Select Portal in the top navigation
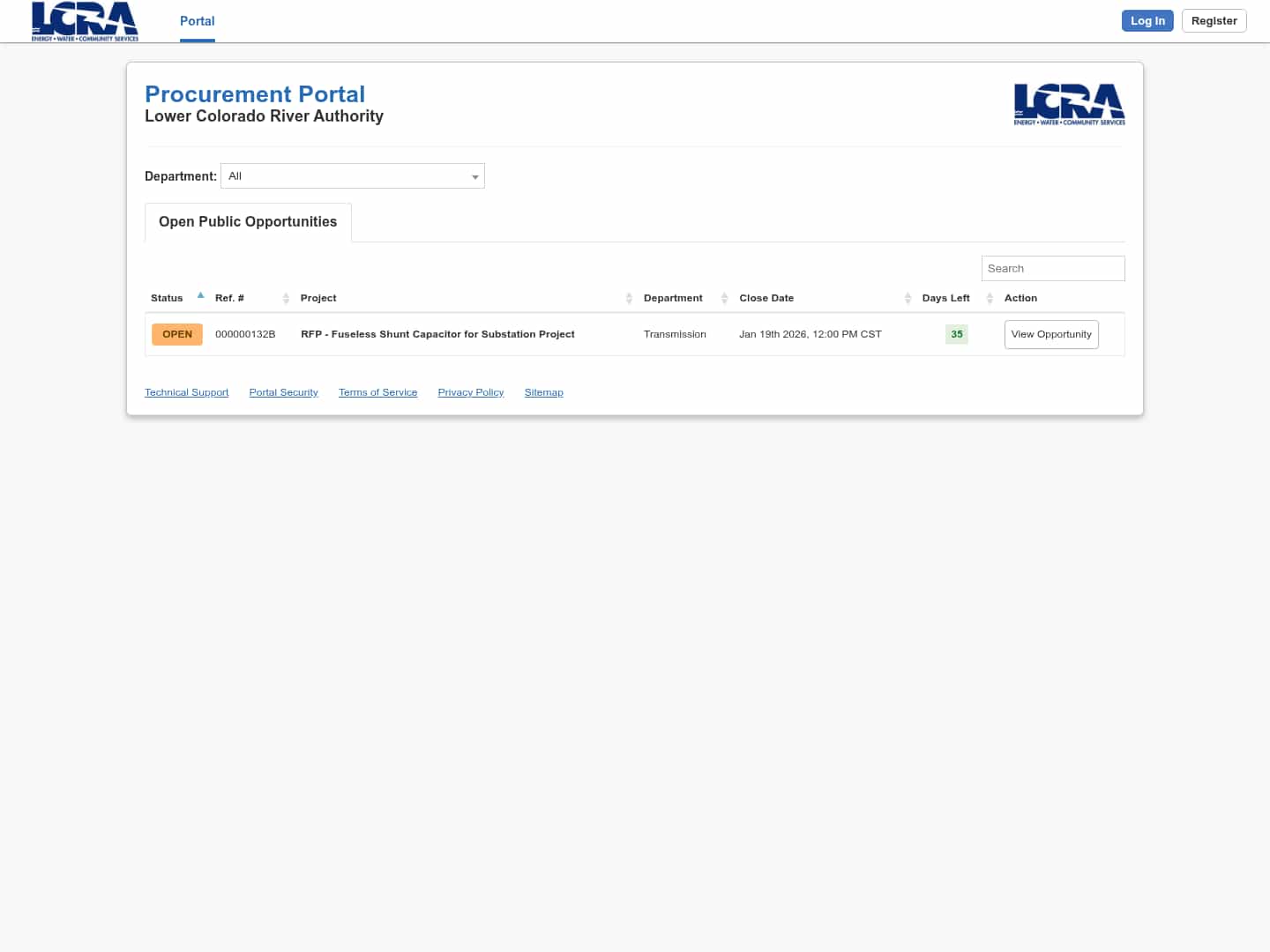This screenshot has height=952, width=1270. coord(197,21)
